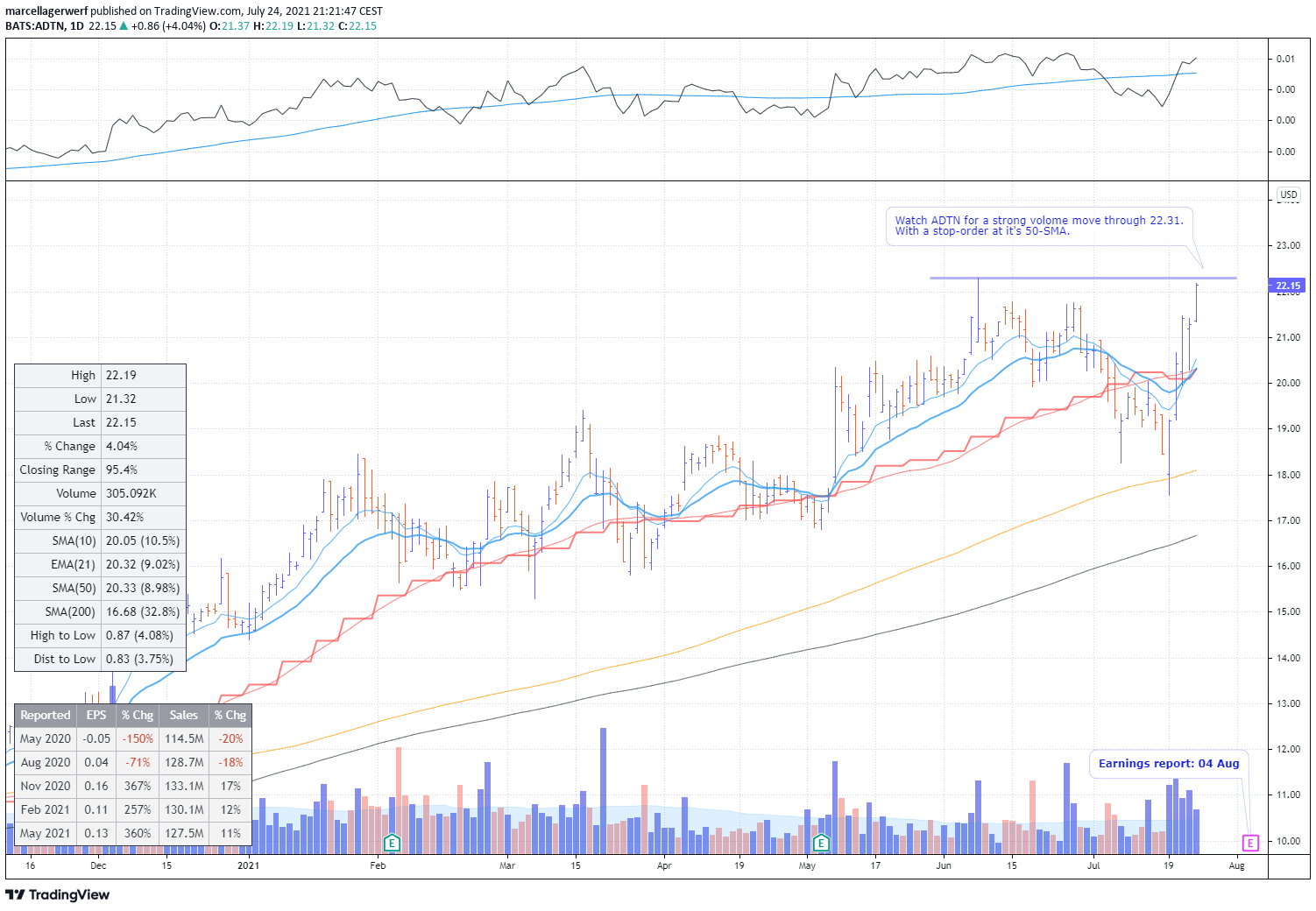
Task: Click the SMA(10) value 20.05 (10.5%)
Action: pyautogui.click(x=143, y=541)
